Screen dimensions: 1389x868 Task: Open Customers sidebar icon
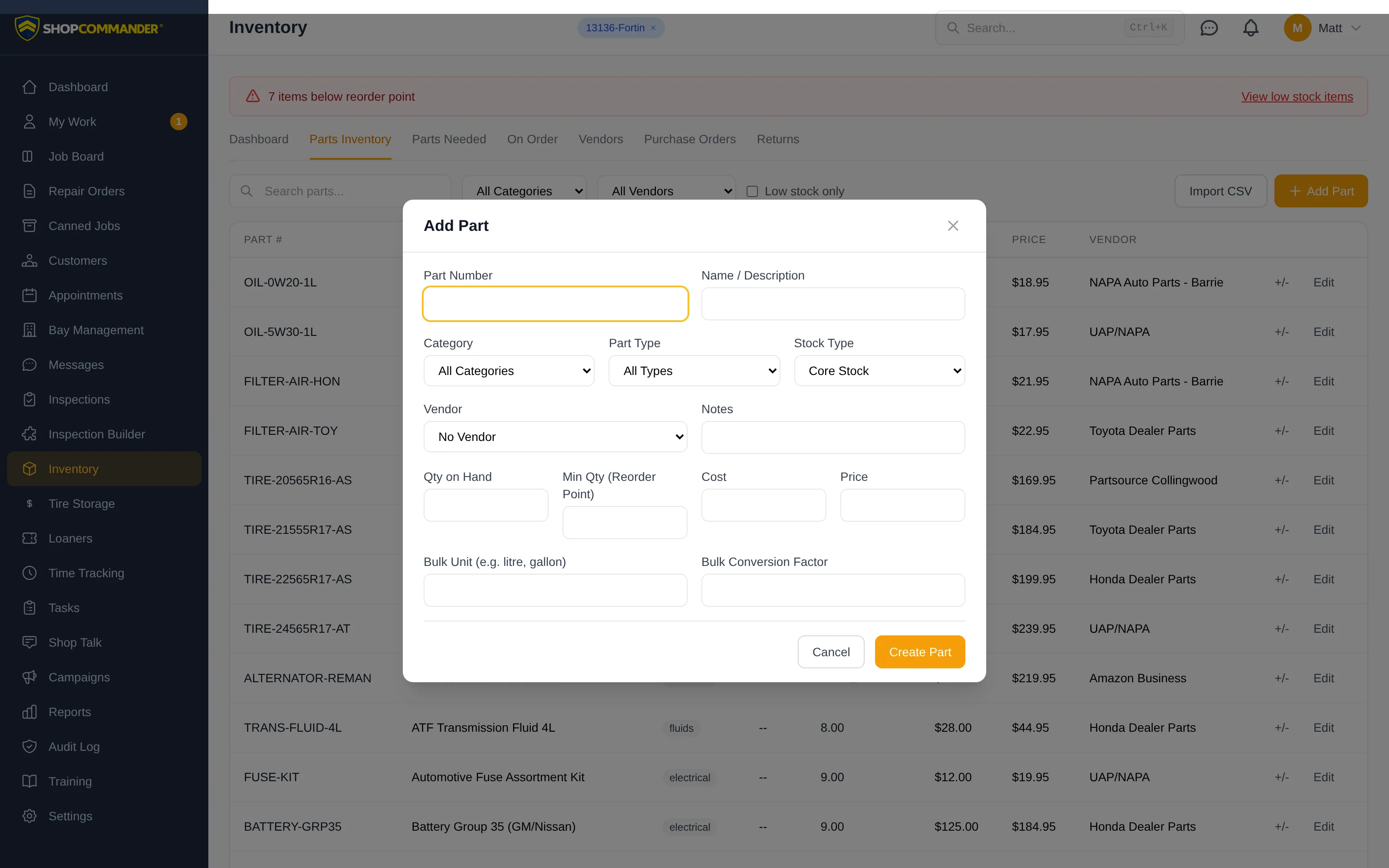29,261
